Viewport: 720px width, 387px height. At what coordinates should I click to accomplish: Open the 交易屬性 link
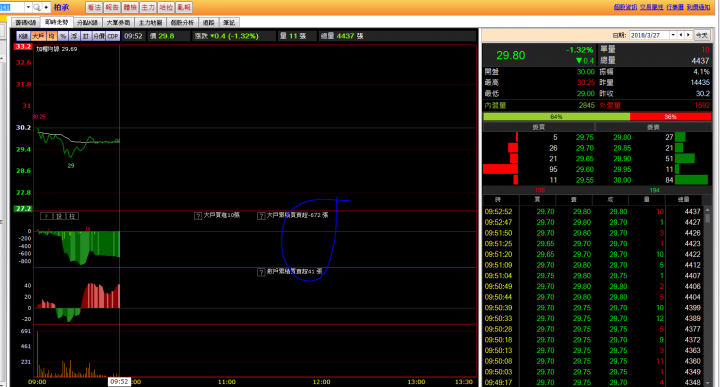tap(652, 7)
